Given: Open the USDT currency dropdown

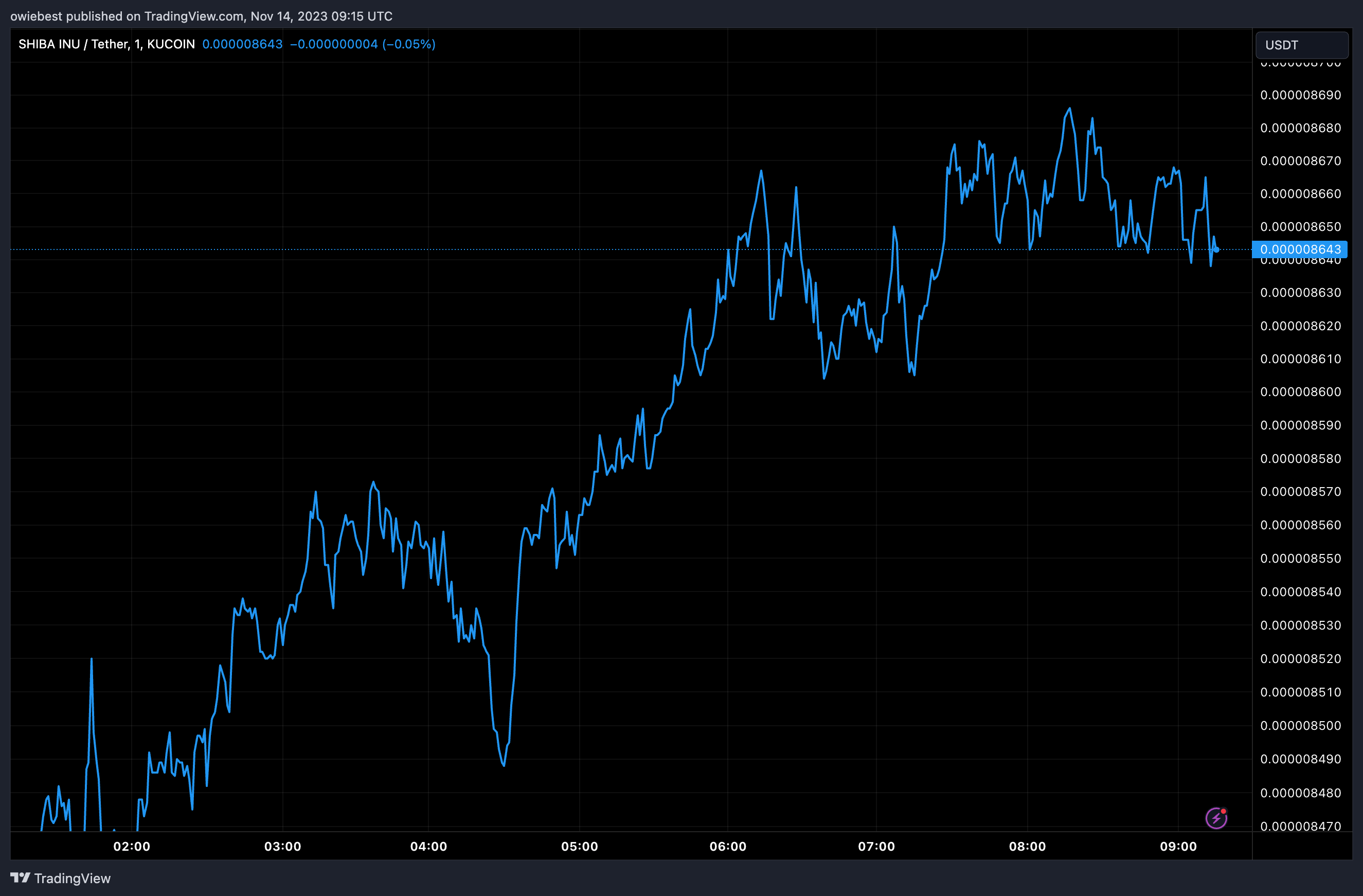Looking at the screenshot, I should tap(1301, 45).
